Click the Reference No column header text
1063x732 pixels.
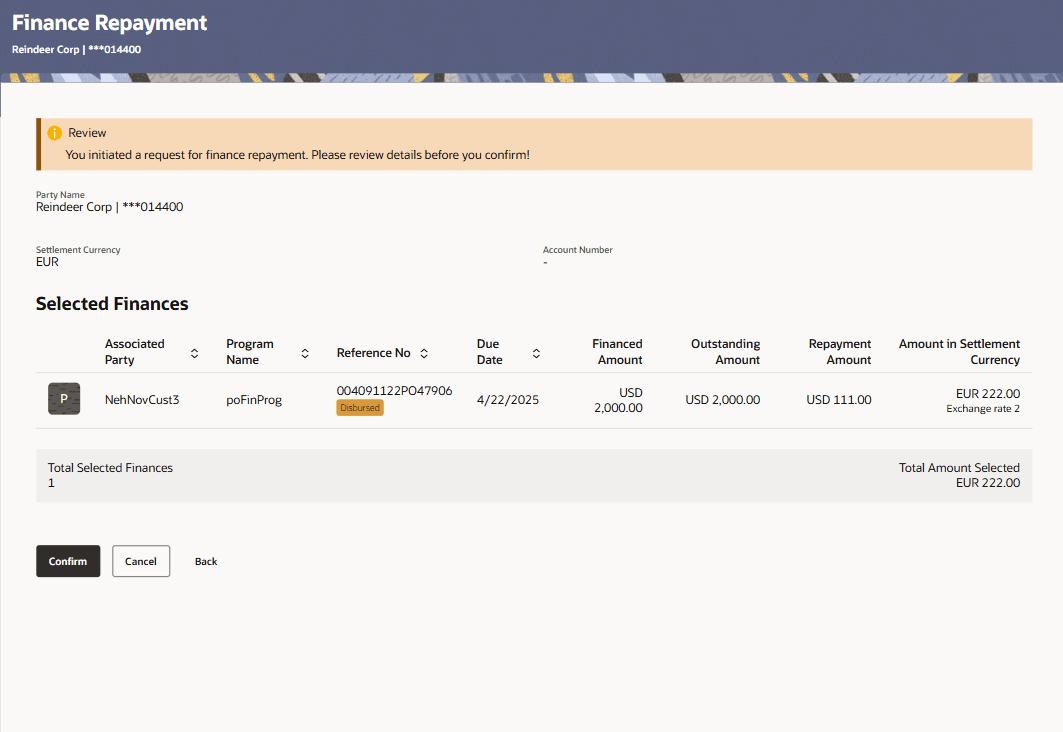click(374, 353)
